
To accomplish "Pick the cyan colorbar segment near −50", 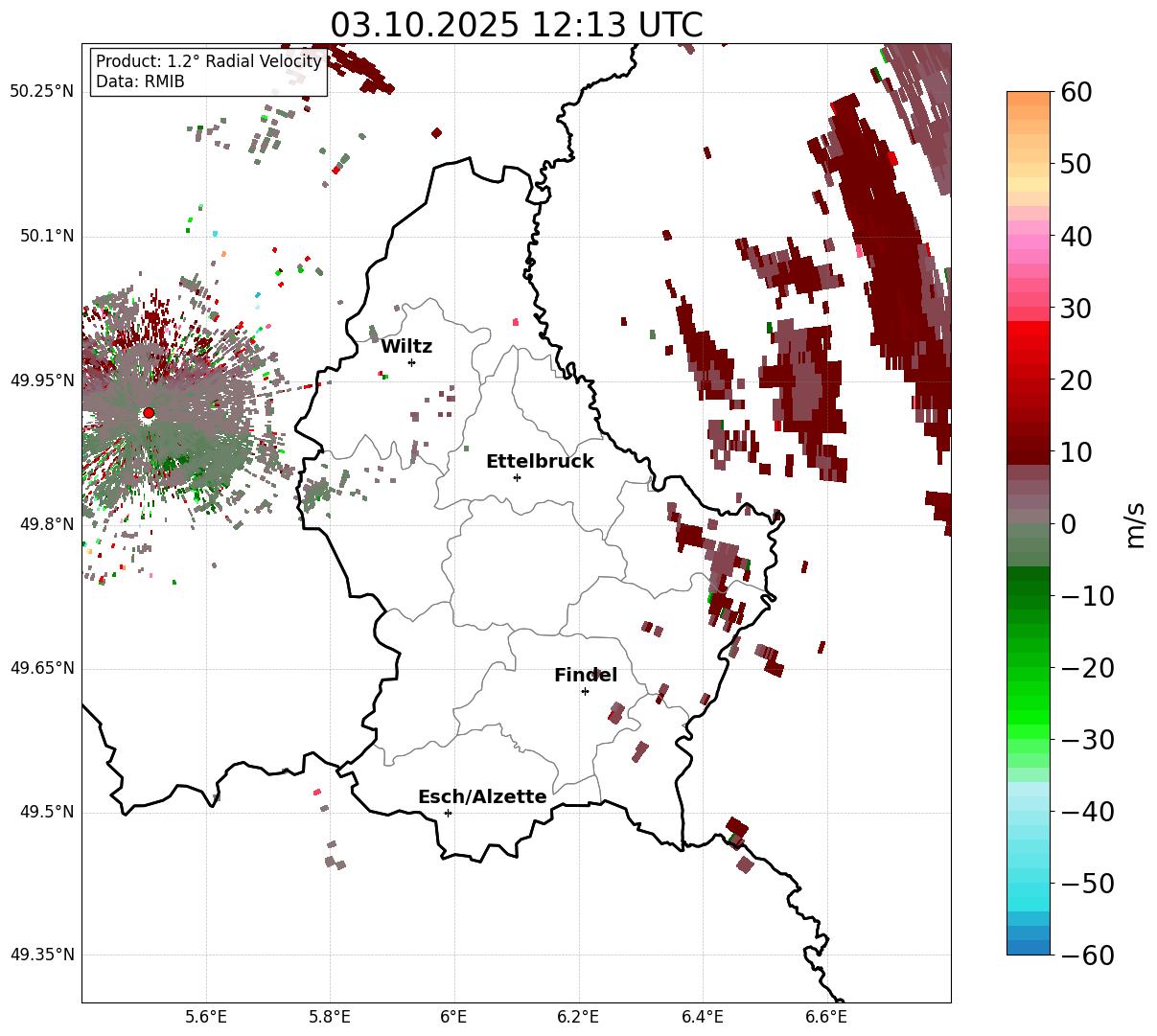I will tap(1029, 889).
